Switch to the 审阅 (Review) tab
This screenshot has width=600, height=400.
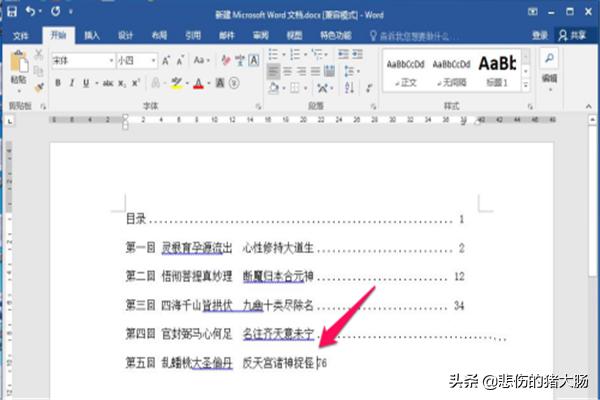point(261,36)
